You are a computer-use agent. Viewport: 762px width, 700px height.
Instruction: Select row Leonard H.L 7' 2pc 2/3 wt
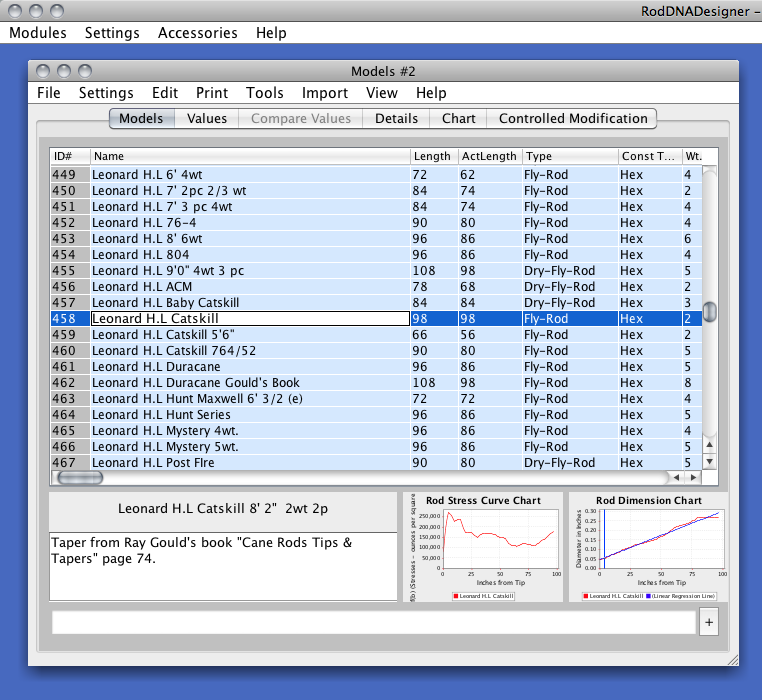376,191
